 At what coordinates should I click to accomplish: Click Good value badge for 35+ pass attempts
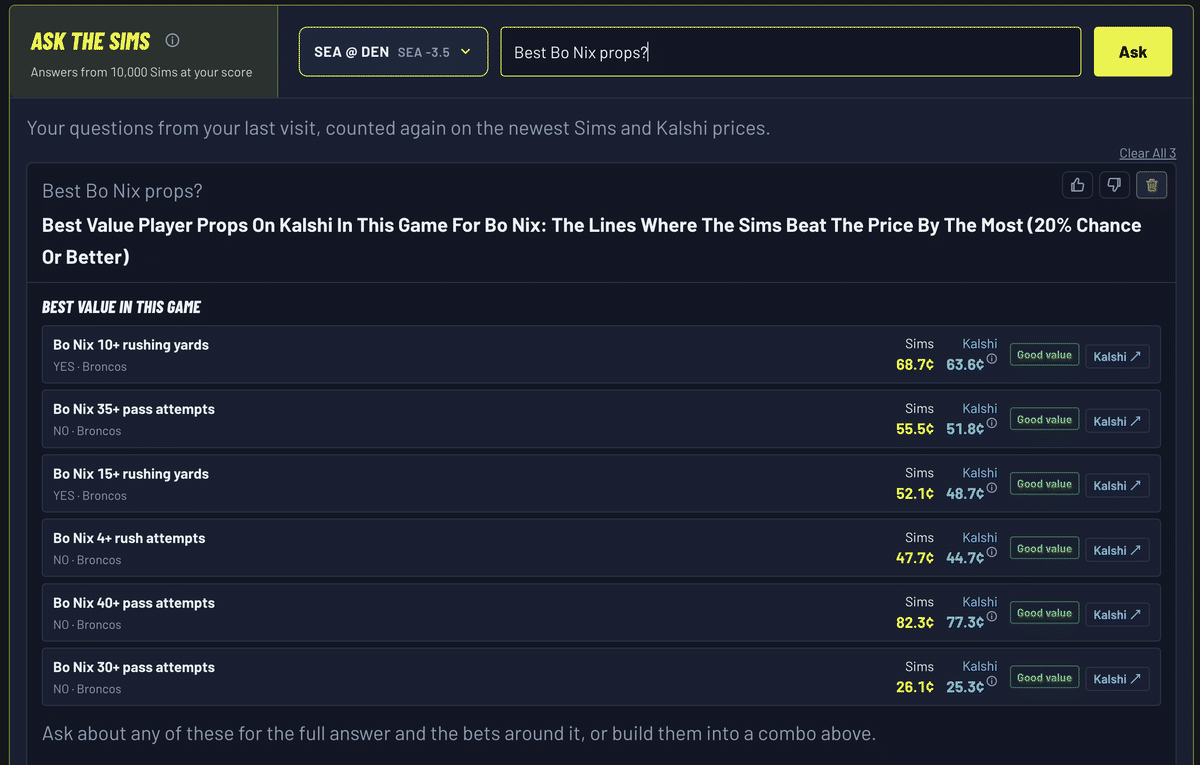(1044, 420)
